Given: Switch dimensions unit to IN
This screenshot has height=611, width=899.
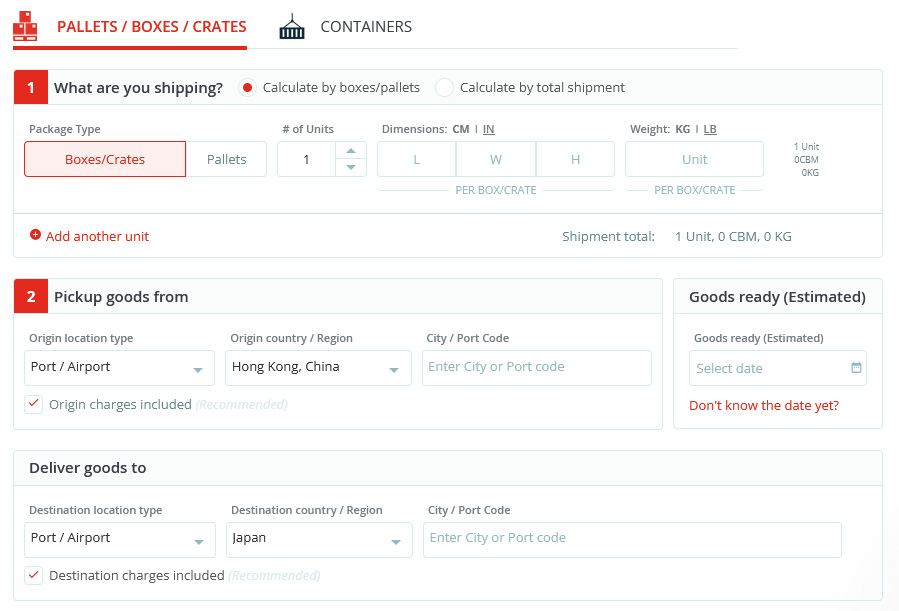Looking at the screenshot, I should 489,129.
